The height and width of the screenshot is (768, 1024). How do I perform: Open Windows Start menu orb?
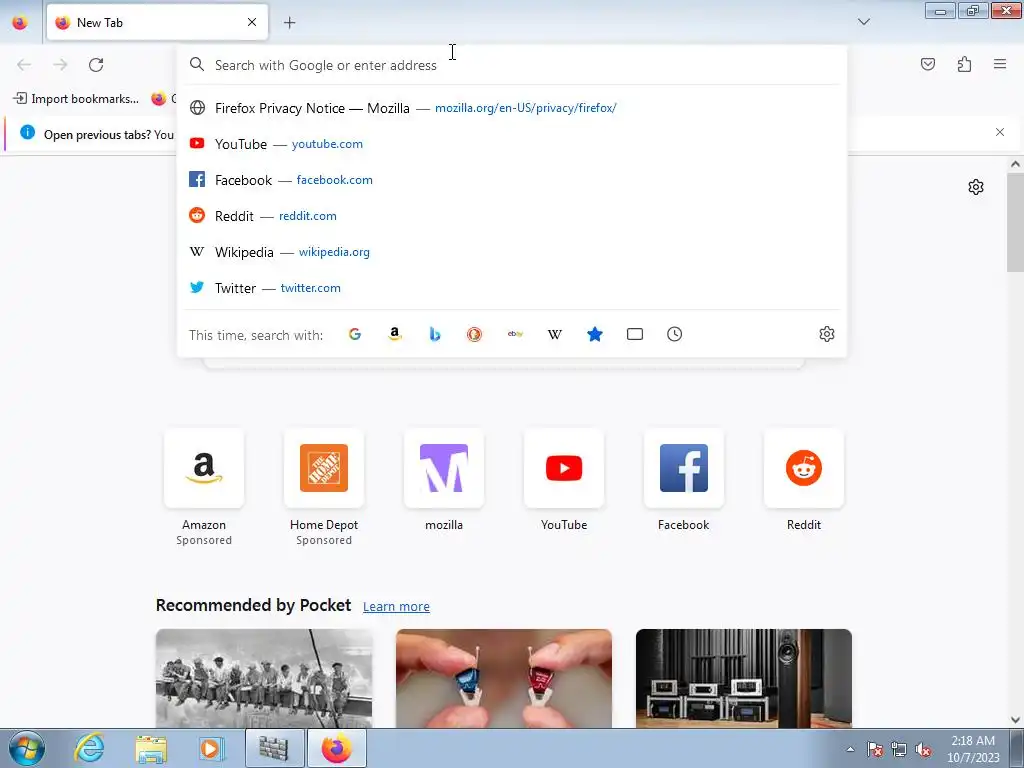(x=27, y=748)
